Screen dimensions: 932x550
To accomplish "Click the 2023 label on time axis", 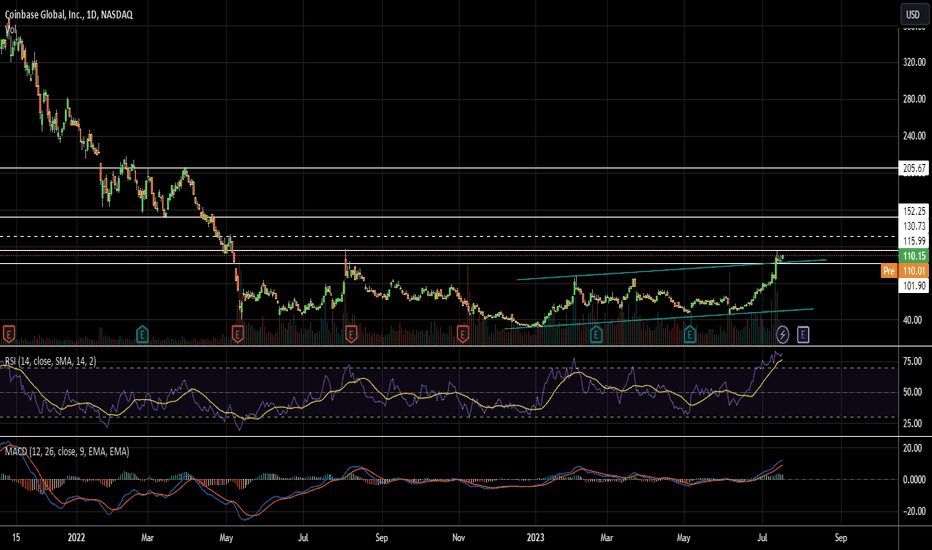I will pos(536,538).
